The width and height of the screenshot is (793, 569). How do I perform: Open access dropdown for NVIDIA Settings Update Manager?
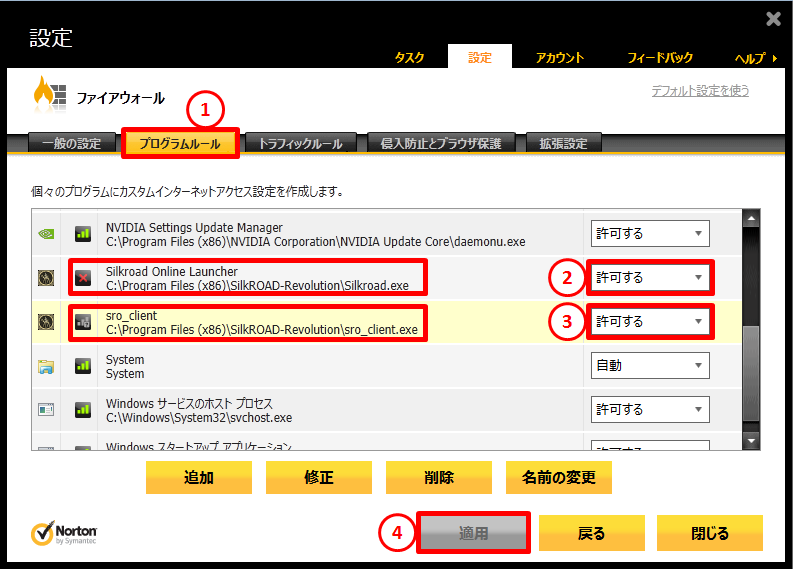point(650,234)
